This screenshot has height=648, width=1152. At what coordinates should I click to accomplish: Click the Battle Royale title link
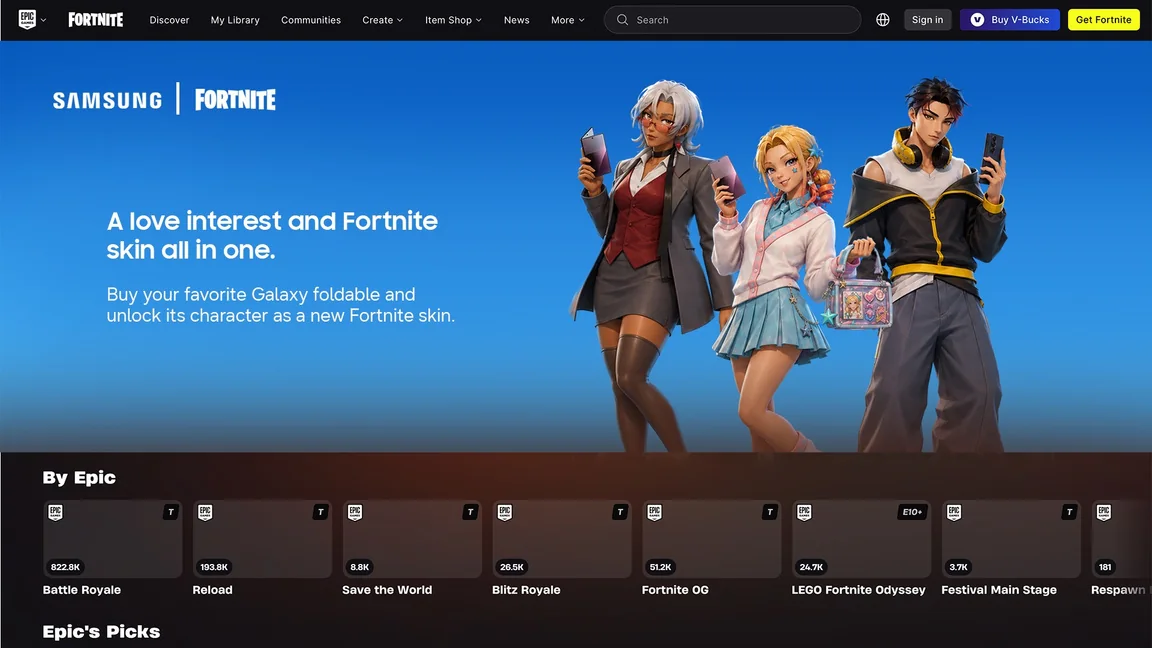pos(82,590)
